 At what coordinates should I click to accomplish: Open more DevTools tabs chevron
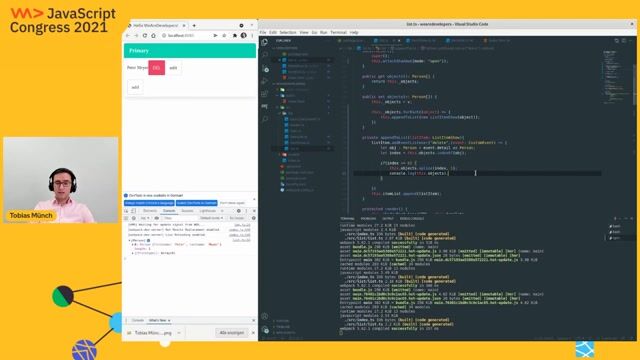tap(222, 211)
